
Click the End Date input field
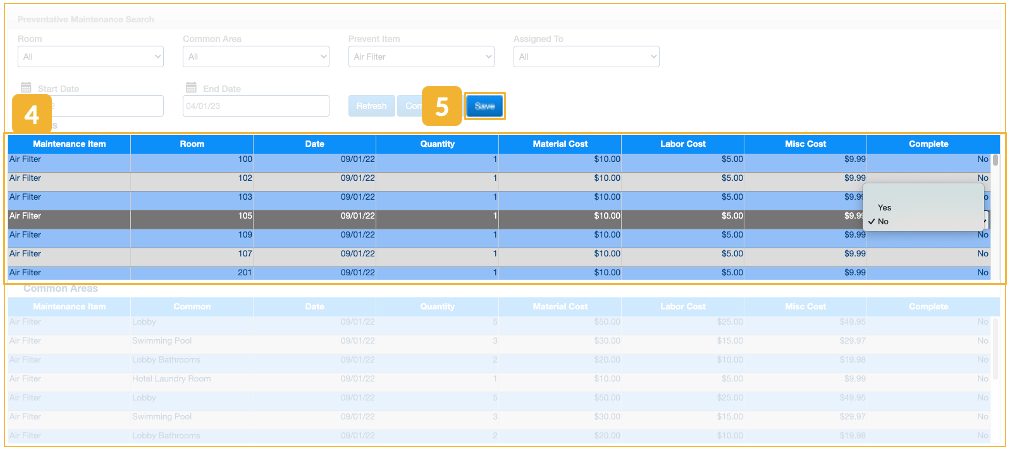coord(255,106)
